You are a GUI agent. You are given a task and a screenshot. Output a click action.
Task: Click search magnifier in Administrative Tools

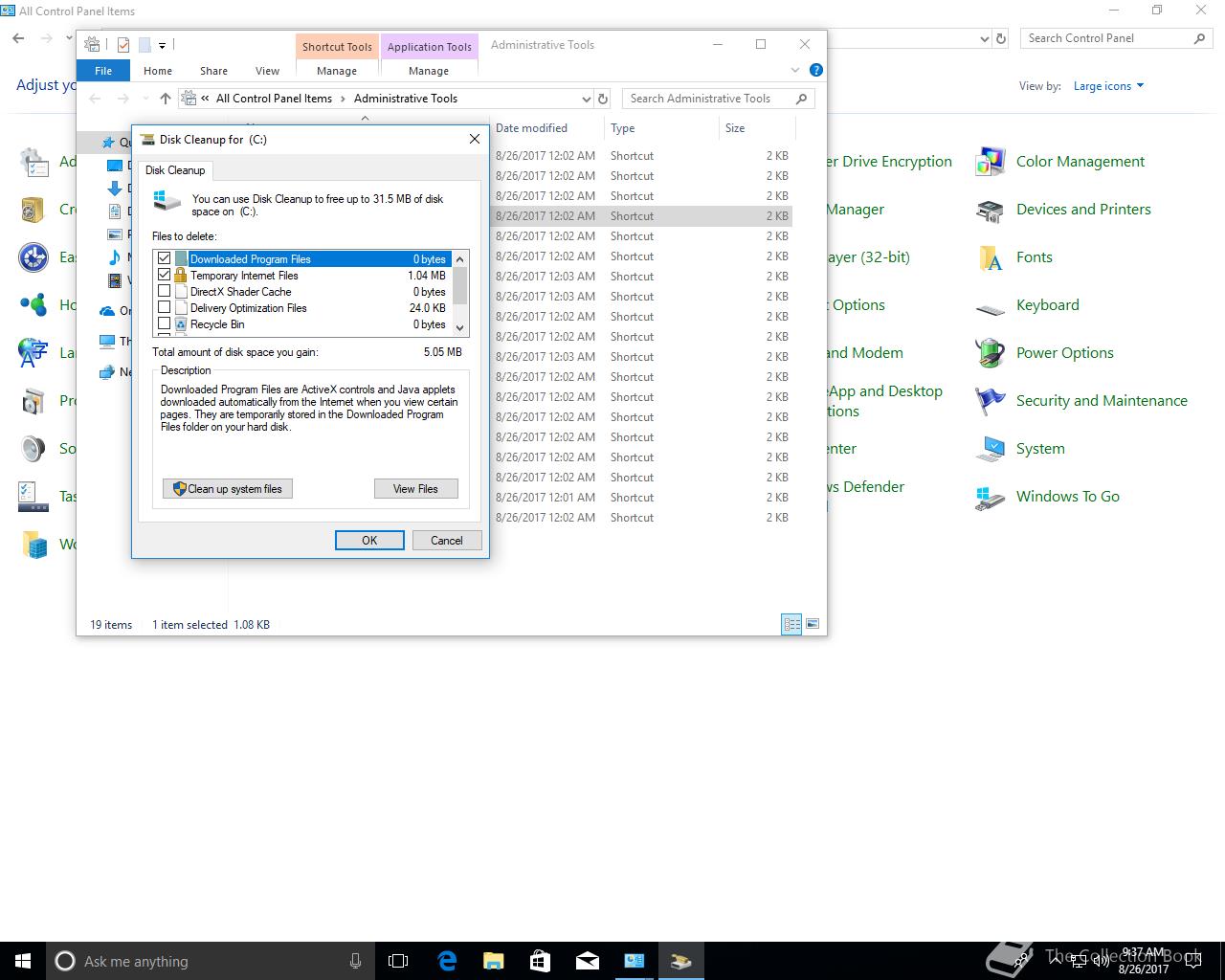pos(802,99)
